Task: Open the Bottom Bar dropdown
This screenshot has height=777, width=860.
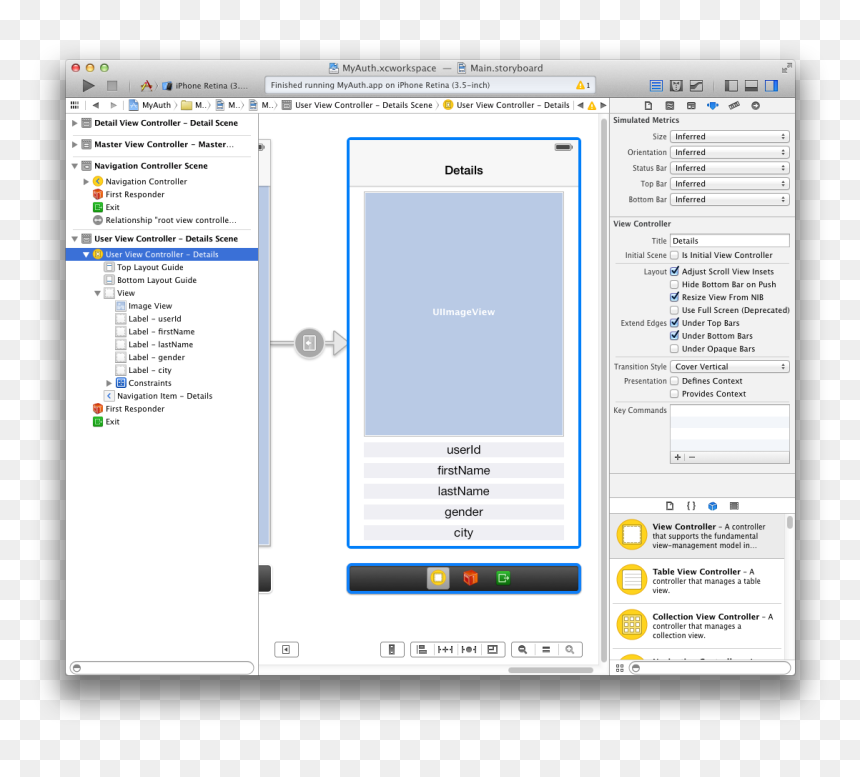Action: [729, 200]
